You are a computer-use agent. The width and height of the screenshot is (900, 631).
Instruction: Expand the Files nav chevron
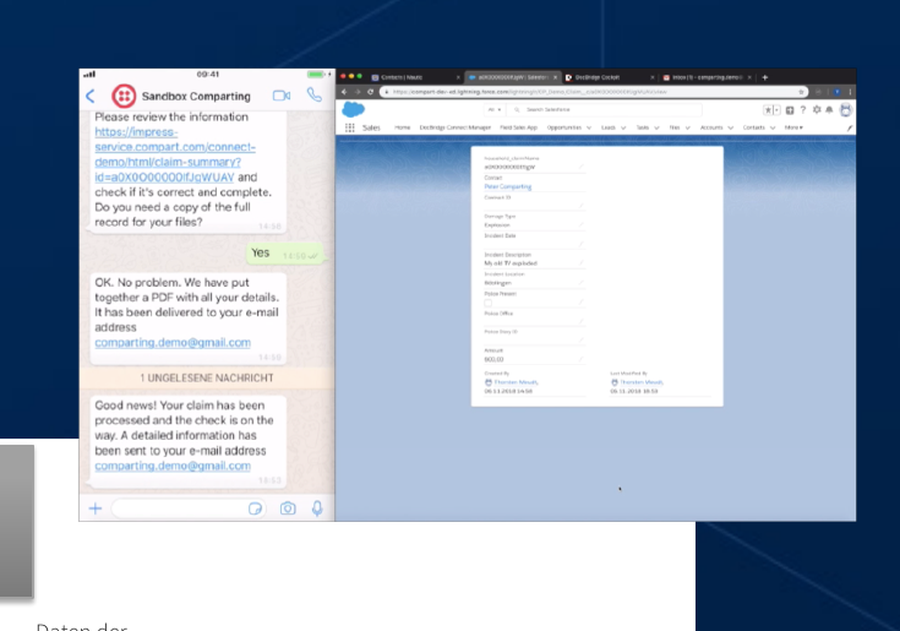tap(688, 127)
